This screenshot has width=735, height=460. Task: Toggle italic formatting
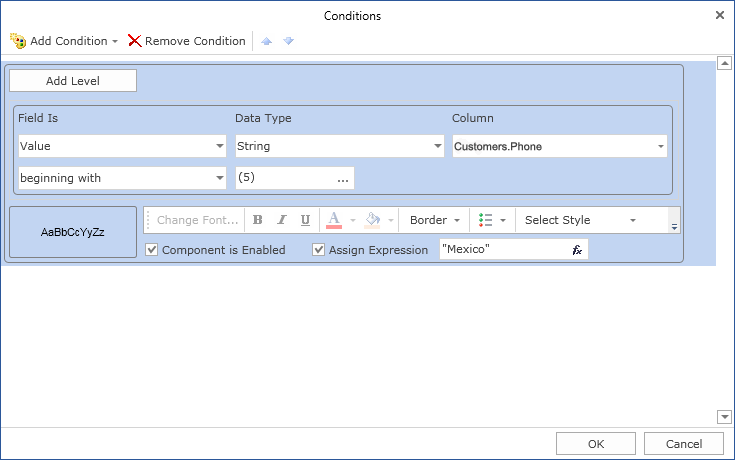[x=281, y=220]
